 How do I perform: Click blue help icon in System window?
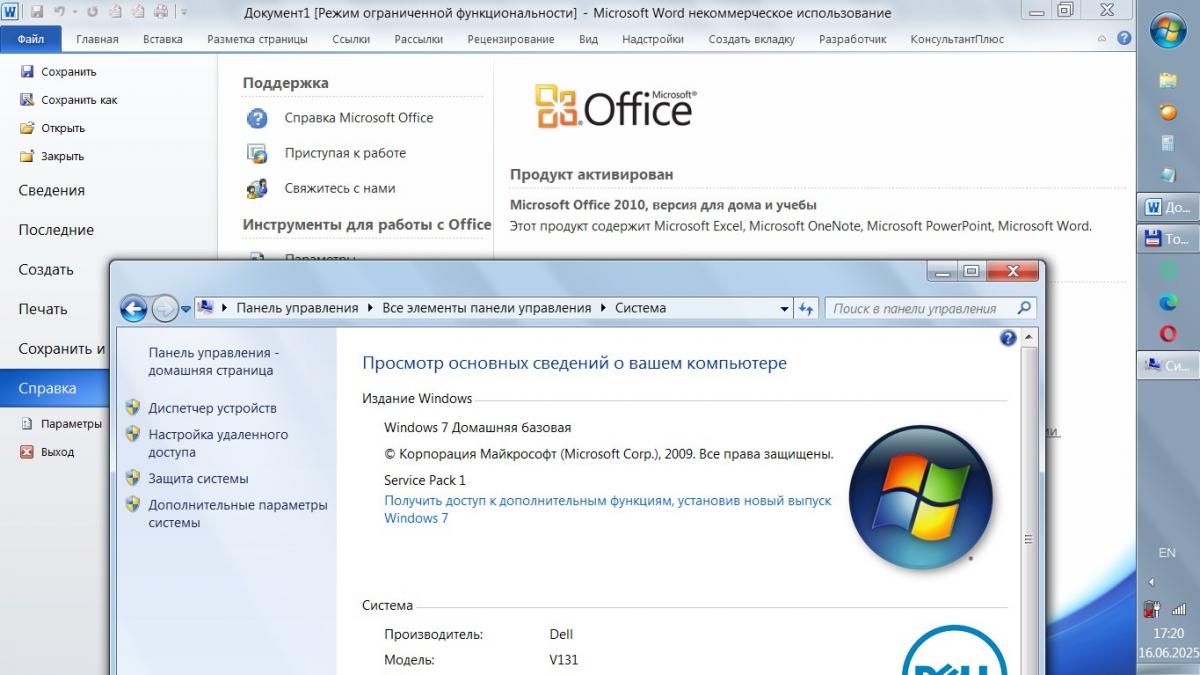click(1008, 338)
